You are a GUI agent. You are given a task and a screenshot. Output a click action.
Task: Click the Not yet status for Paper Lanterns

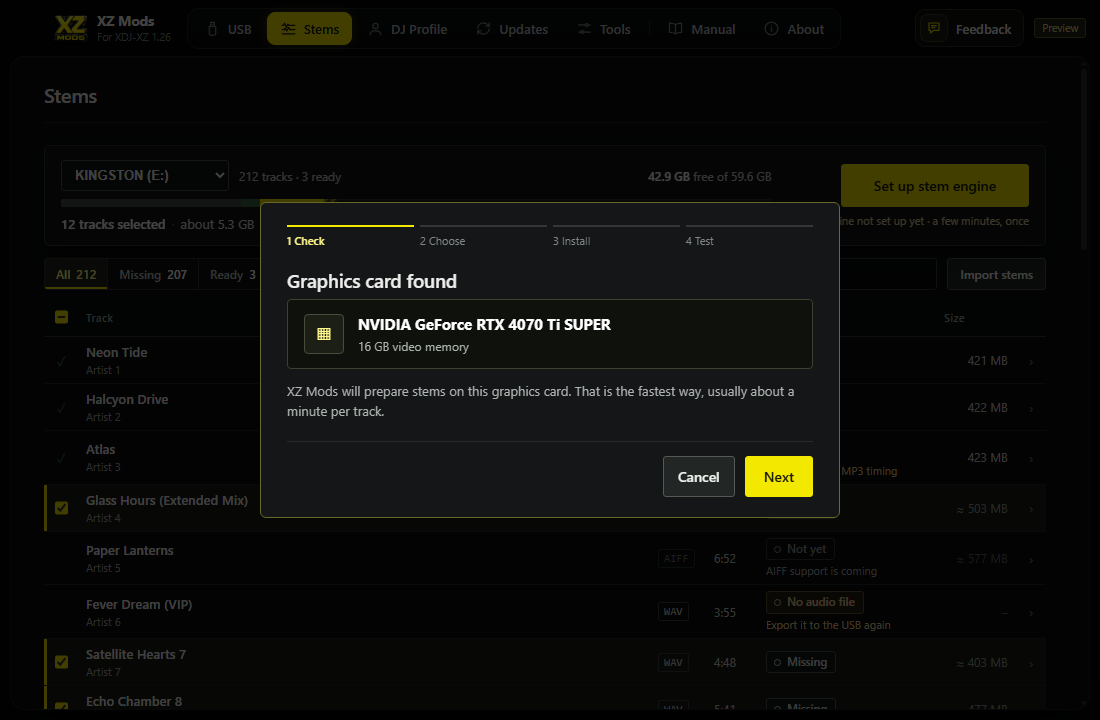(x=800, y=549)
